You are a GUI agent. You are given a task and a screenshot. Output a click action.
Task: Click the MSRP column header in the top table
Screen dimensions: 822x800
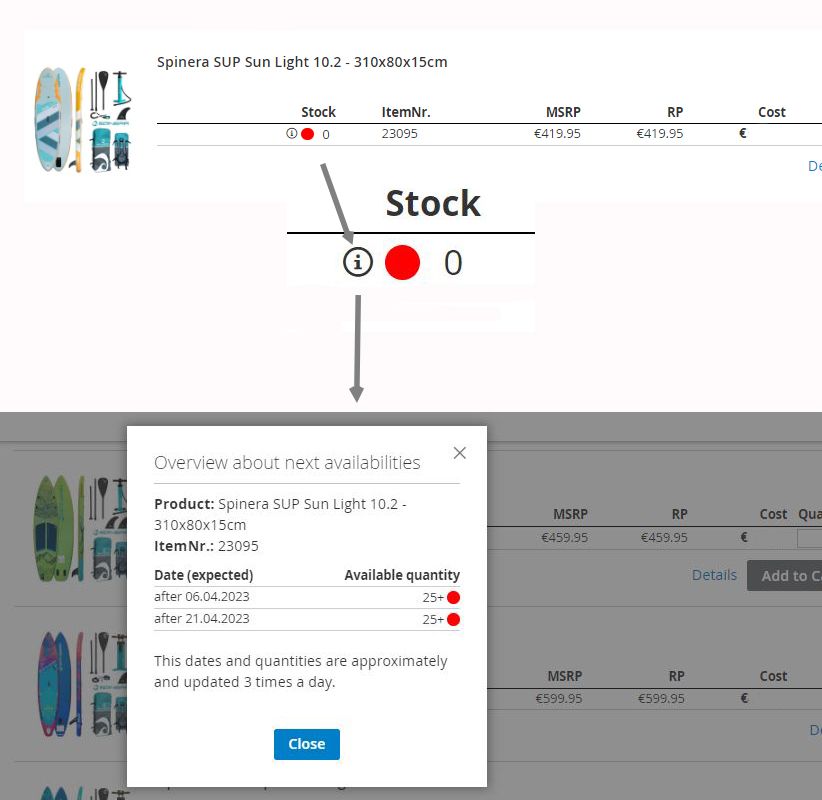coord(563,112)
